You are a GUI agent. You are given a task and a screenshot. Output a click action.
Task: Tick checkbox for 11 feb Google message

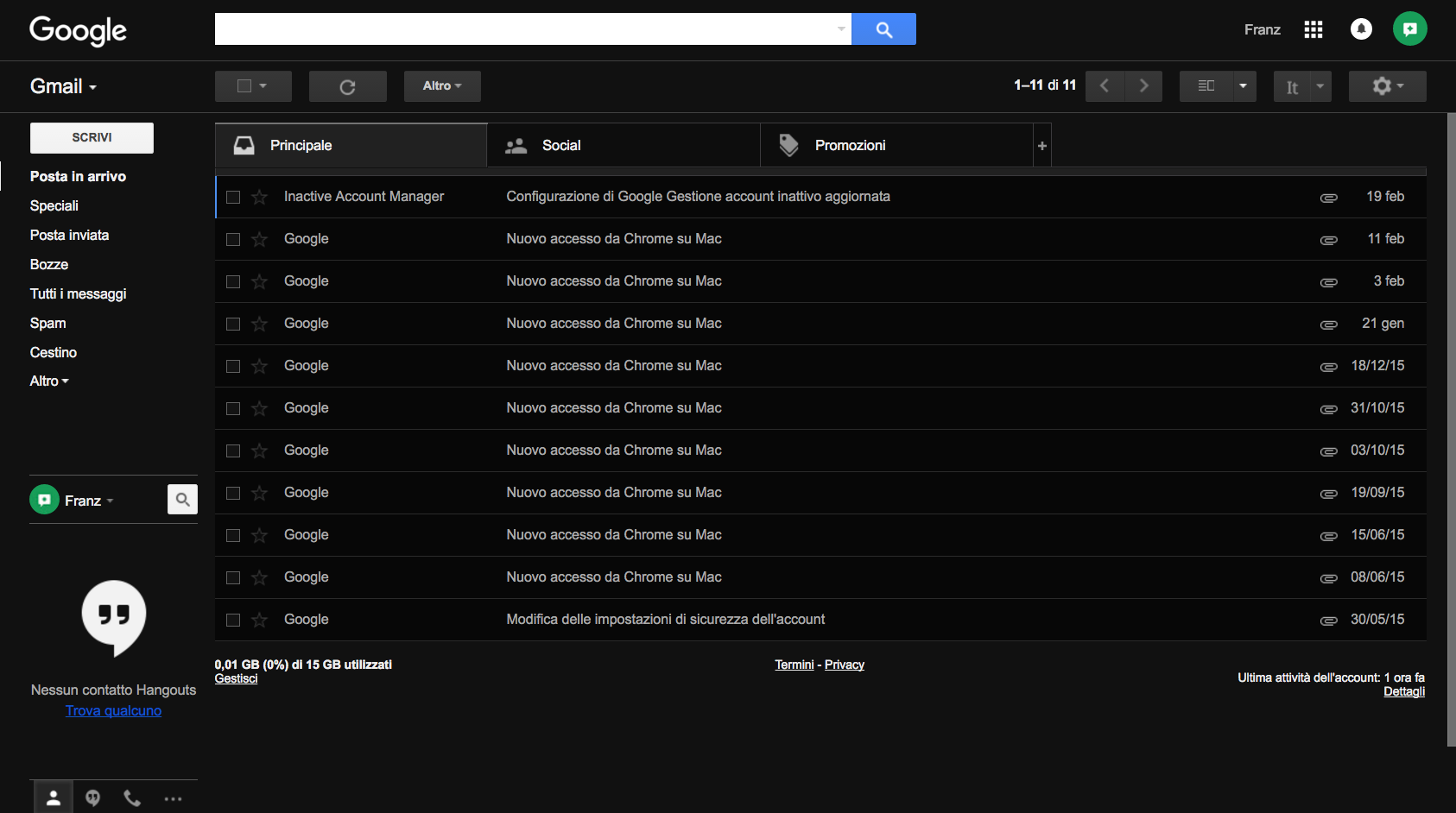pos(233,239)
